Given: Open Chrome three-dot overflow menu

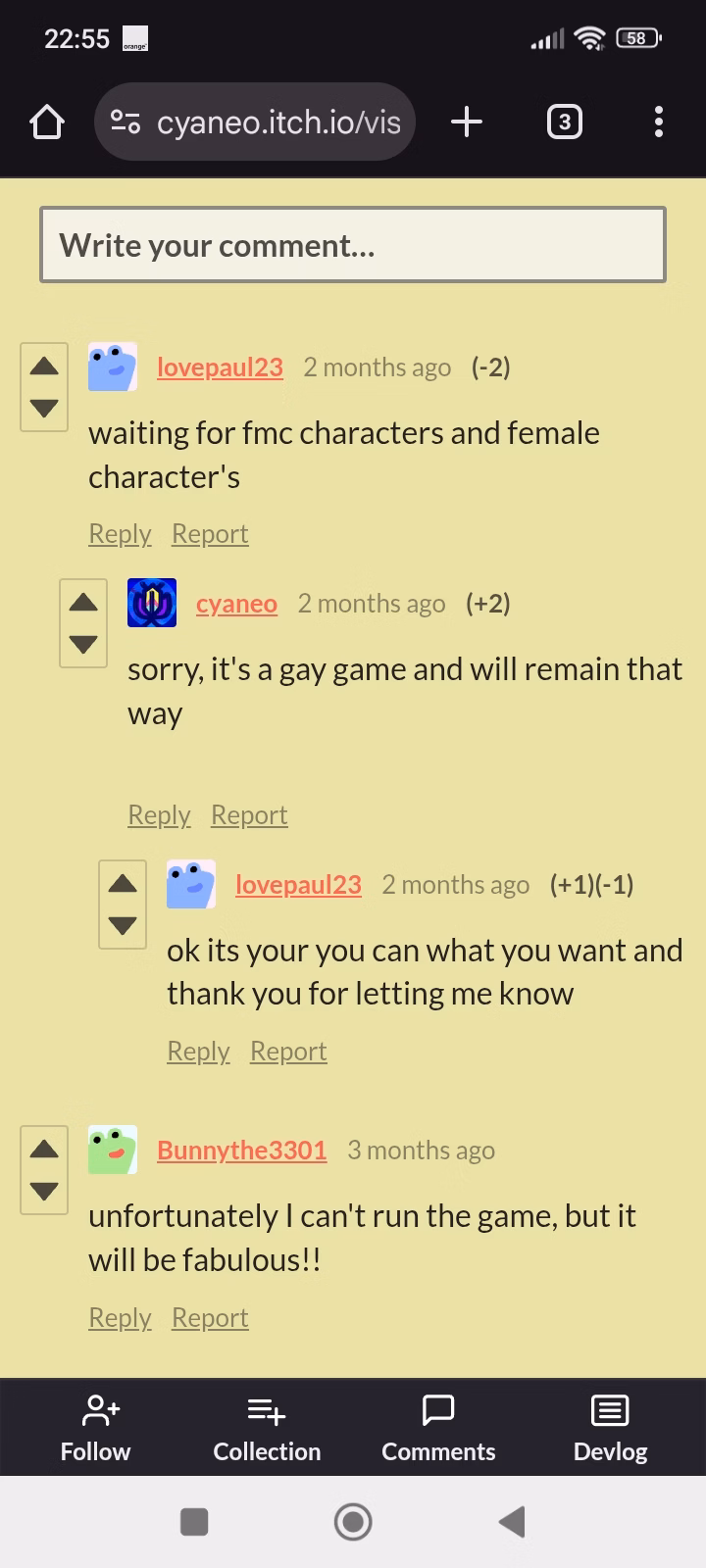Looking at the screenshot, I should click(x=659, y=122).
